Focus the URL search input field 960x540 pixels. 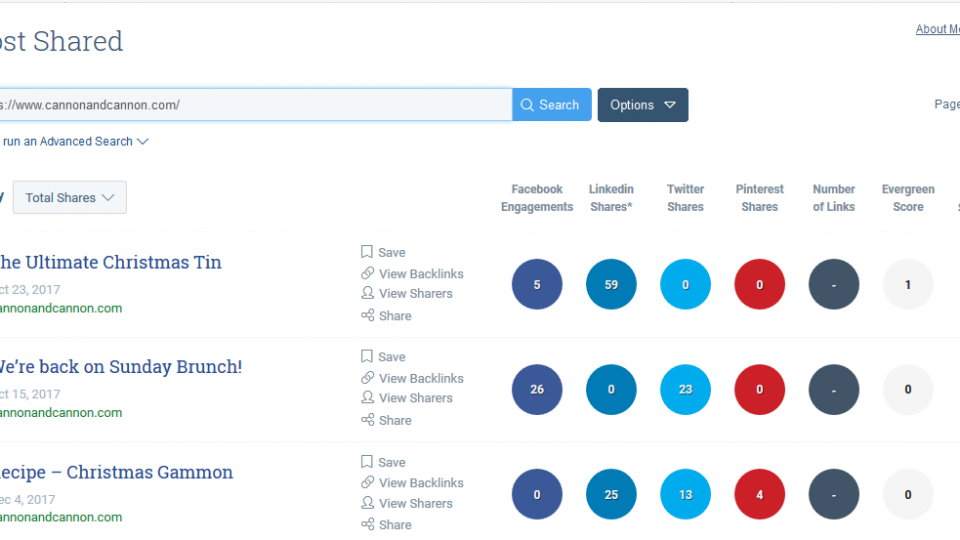coord(255,105)
